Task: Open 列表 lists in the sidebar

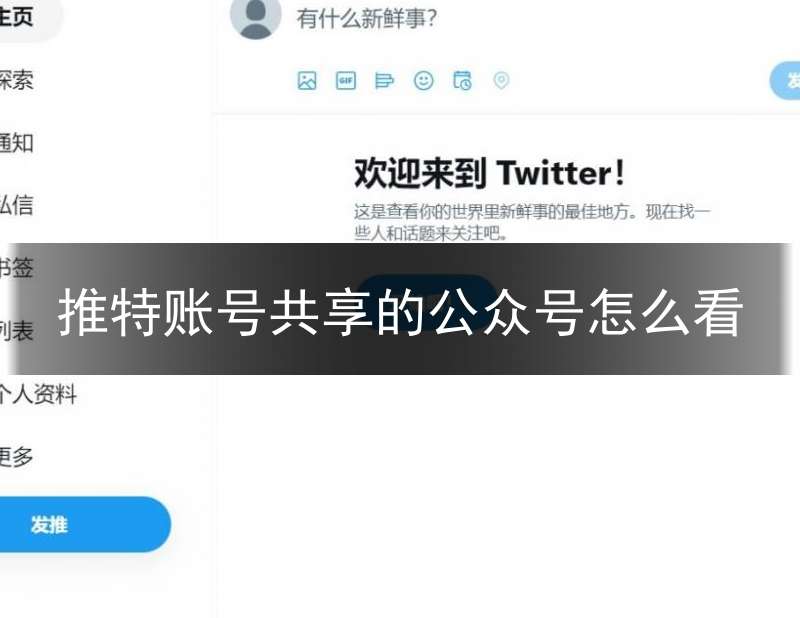Action: 16,331
